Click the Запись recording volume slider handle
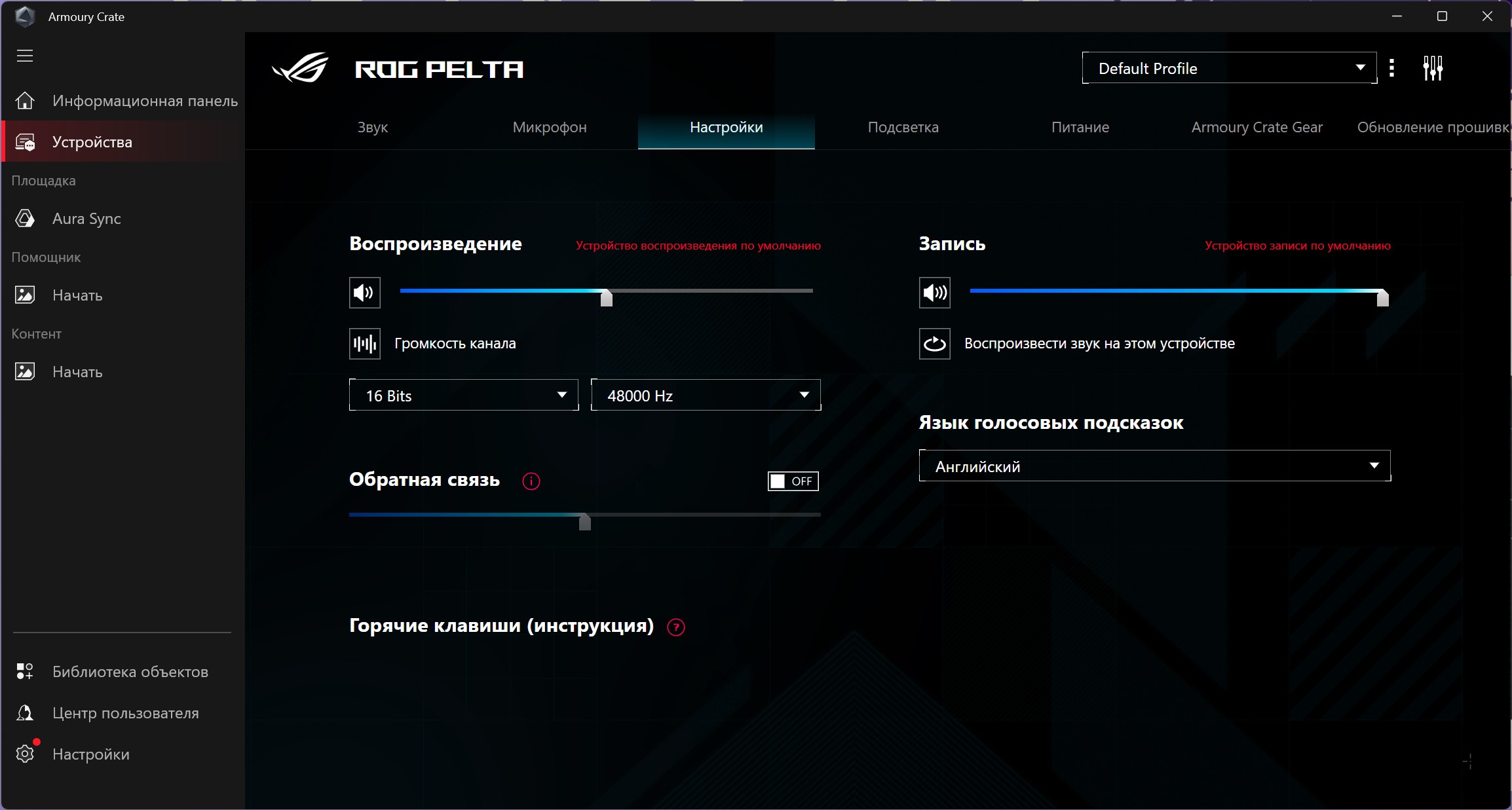Viewport: 1512px width, 810px height. [1382, 297]
